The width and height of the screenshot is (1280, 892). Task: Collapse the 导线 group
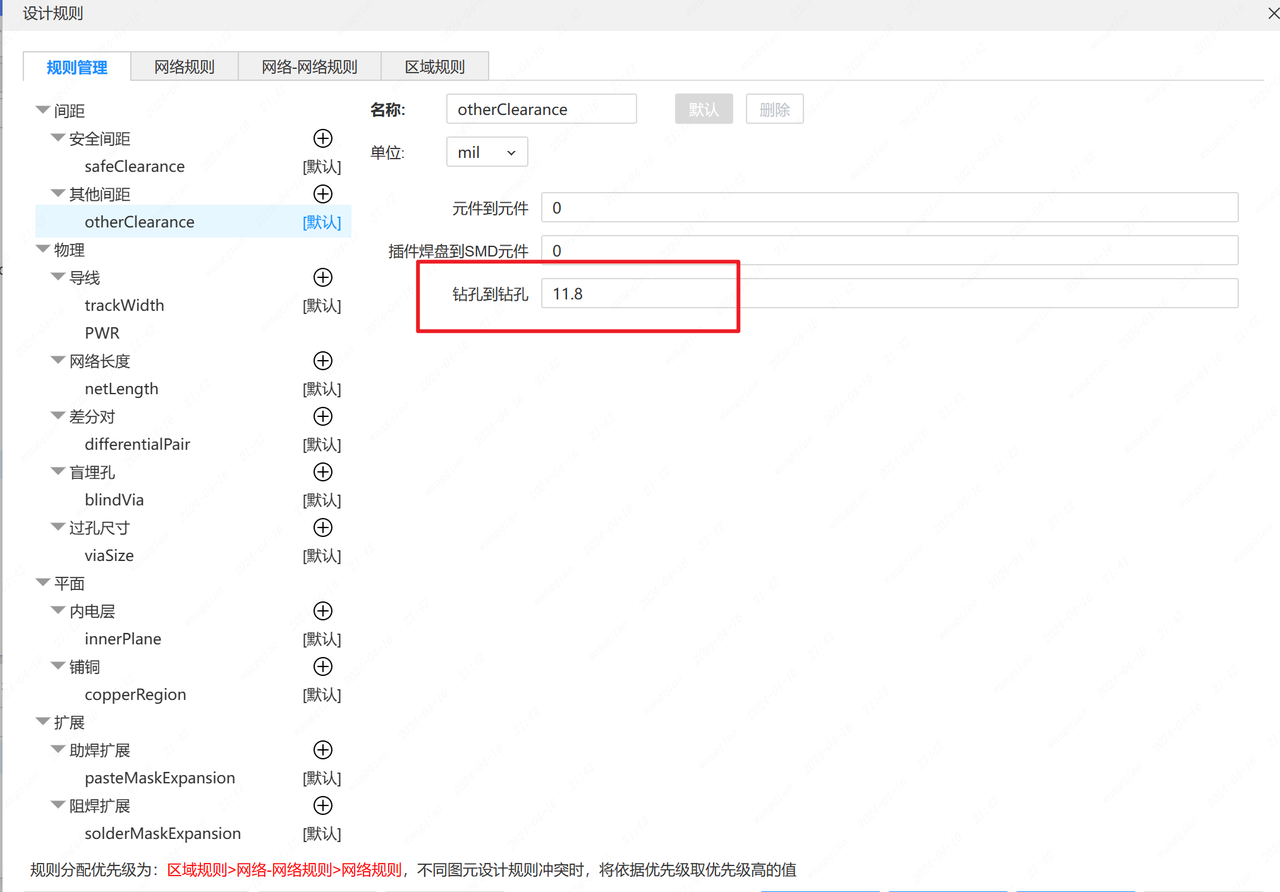pyautogui.click(x=58, y=277)
